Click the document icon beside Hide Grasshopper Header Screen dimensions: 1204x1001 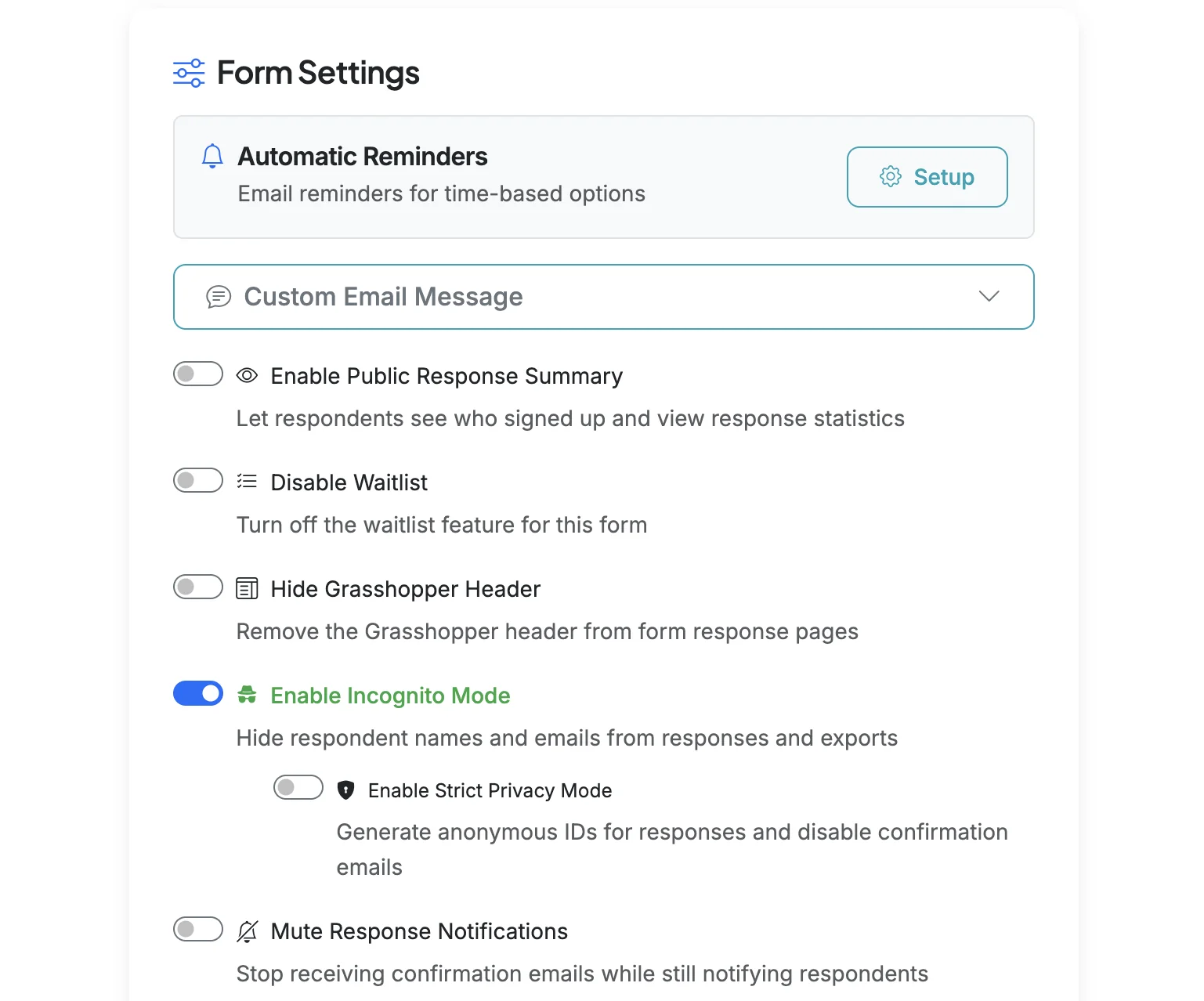pos(246,587)
